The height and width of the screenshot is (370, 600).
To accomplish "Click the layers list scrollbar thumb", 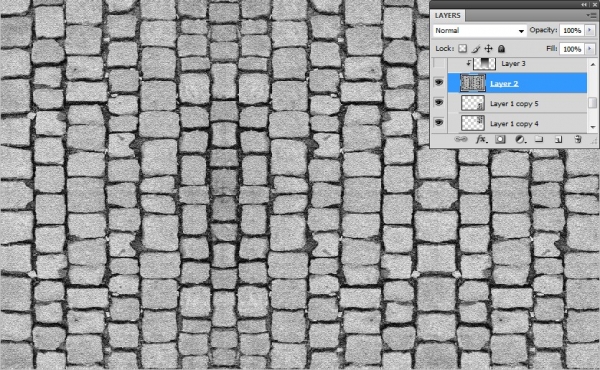I will (592, 102).
